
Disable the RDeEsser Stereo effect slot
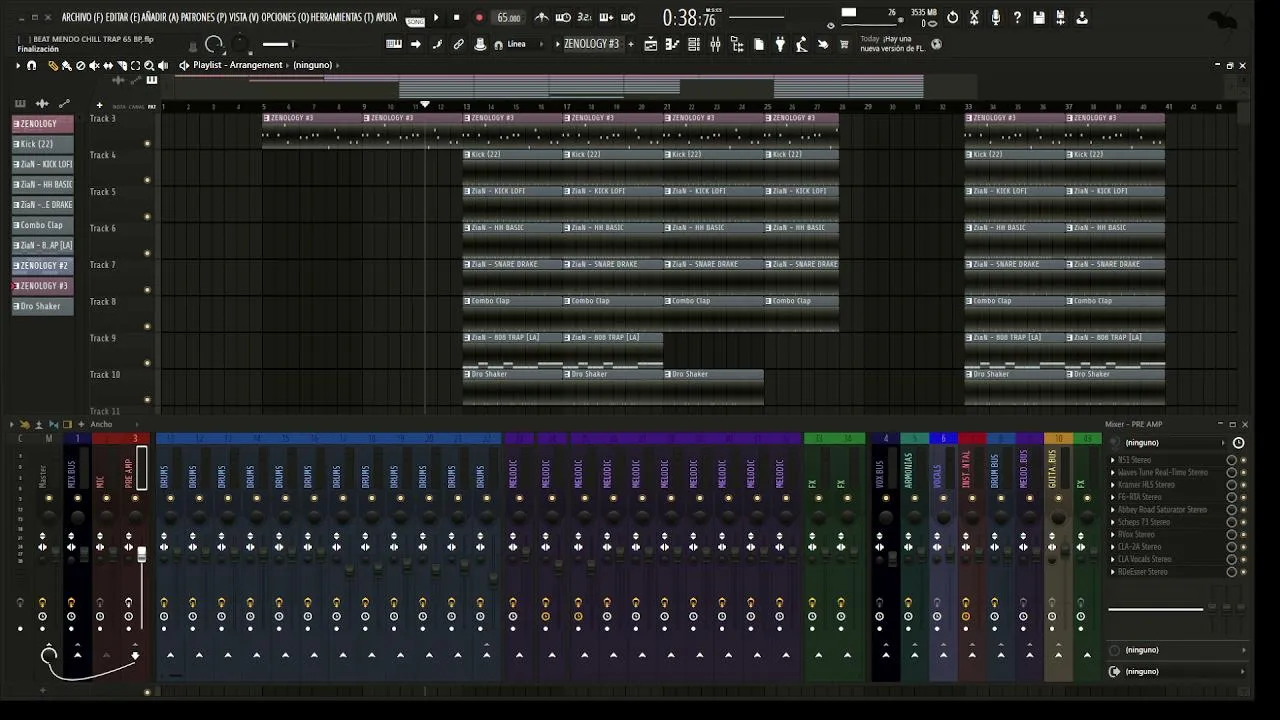pyautogui.click(x=1243, y=572)
